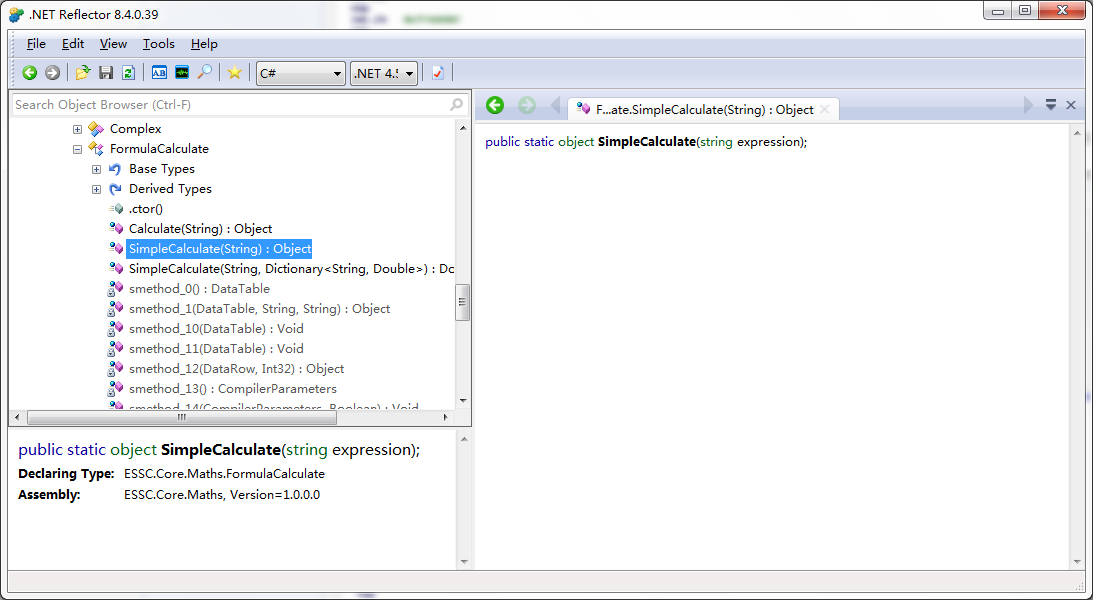Click the grey Forward toolbar arrow
This screenshot has width=1093, height=600.
pos(52,72)
